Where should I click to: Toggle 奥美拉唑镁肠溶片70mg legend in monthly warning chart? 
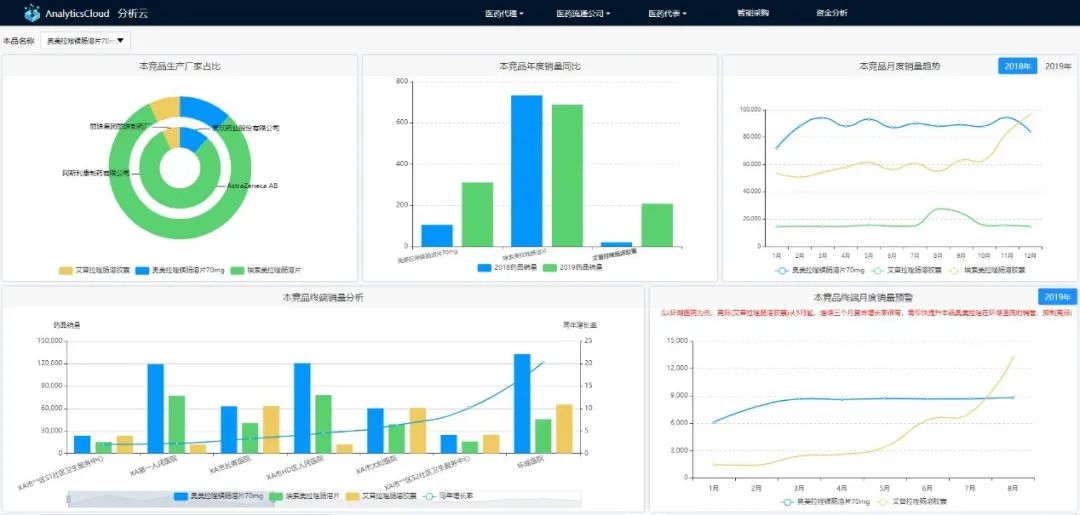824,501
